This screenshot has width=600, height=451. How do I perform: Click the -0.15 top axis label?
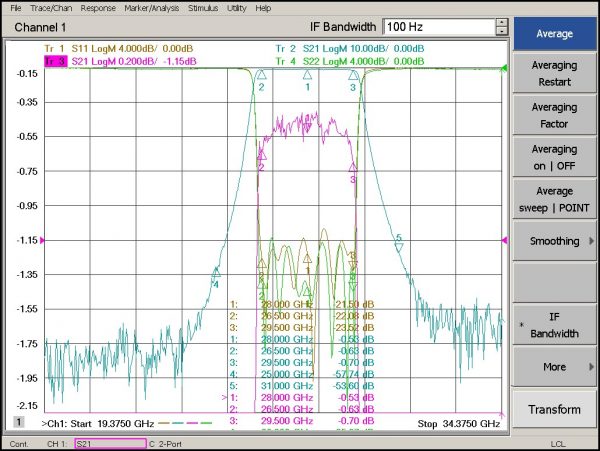coord(27,74)
